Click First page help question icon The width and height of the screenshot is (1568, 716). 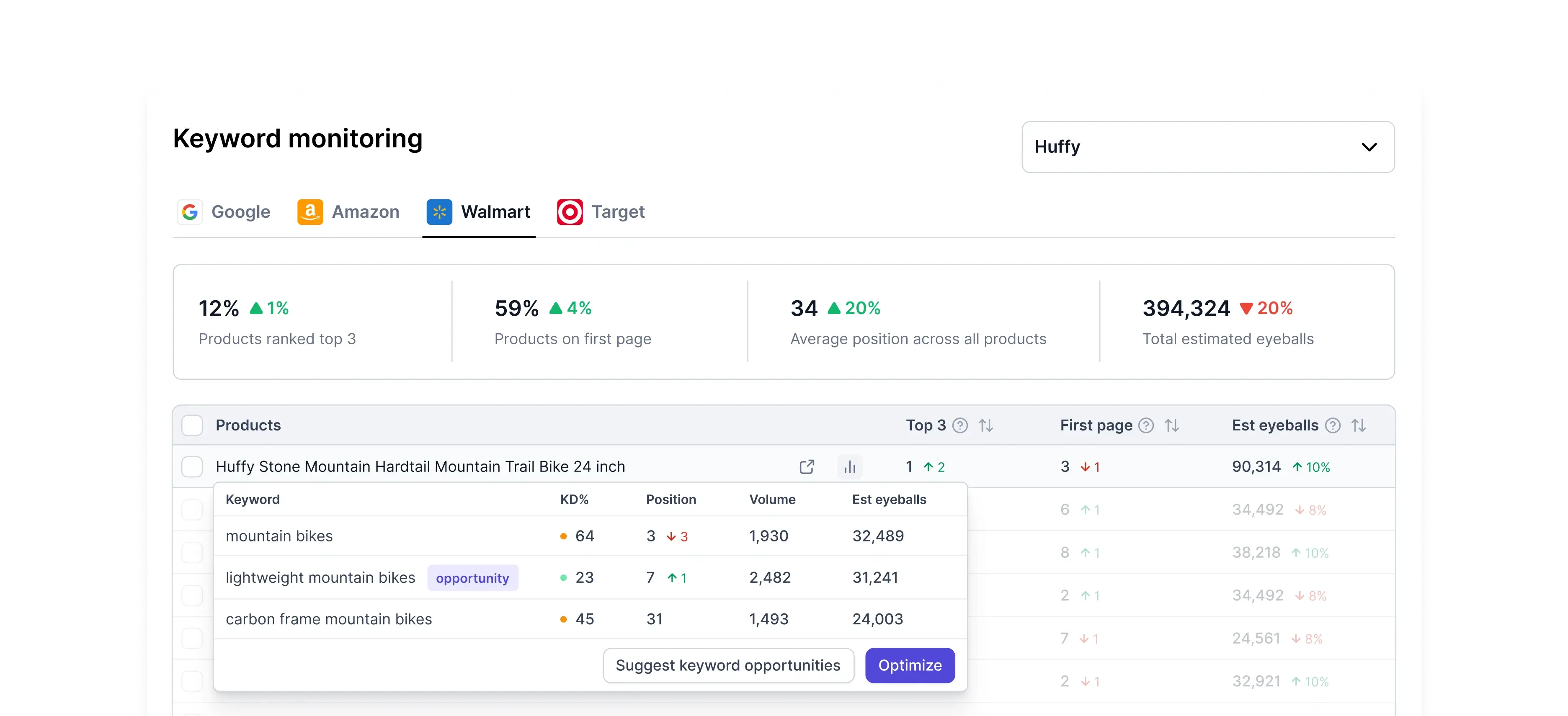click(x=1146, y=425)
